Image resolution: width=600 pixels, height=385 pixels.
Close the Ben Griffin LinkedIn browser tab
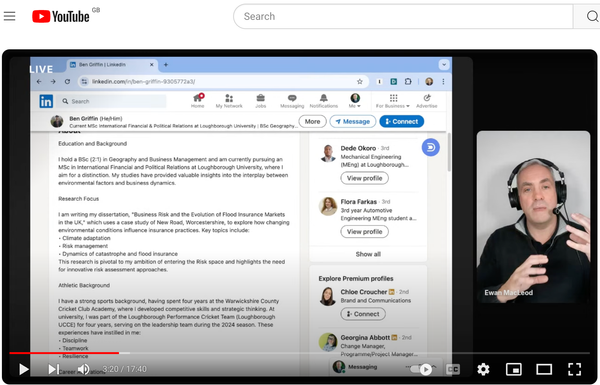[152, 65]
